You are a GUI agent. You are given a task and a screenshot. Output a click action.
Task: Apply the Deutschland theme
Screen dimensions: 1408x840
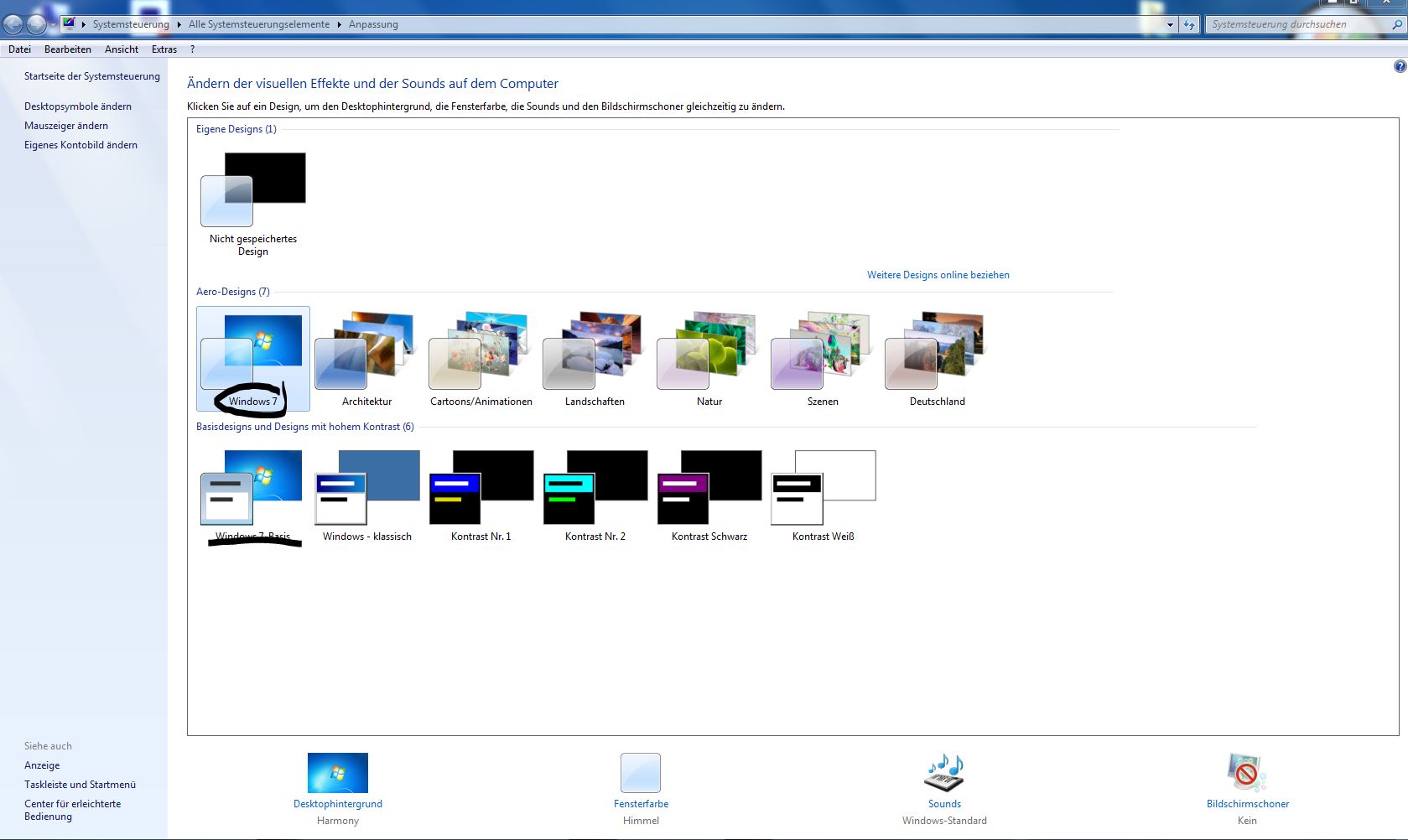pyautogui.click(x=938, y=359)
